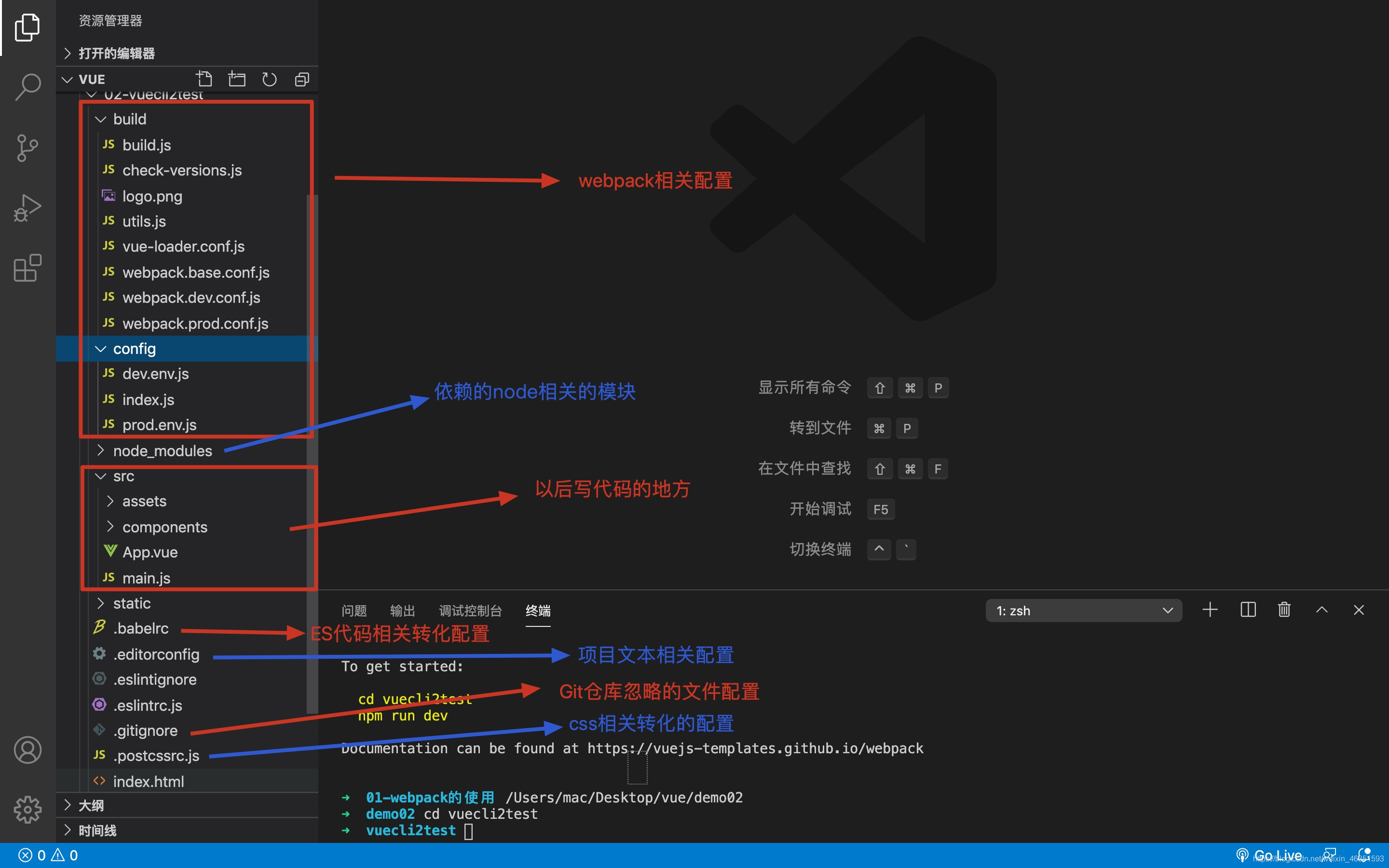Maximize the terminal panel size

tap(1322, 610)
